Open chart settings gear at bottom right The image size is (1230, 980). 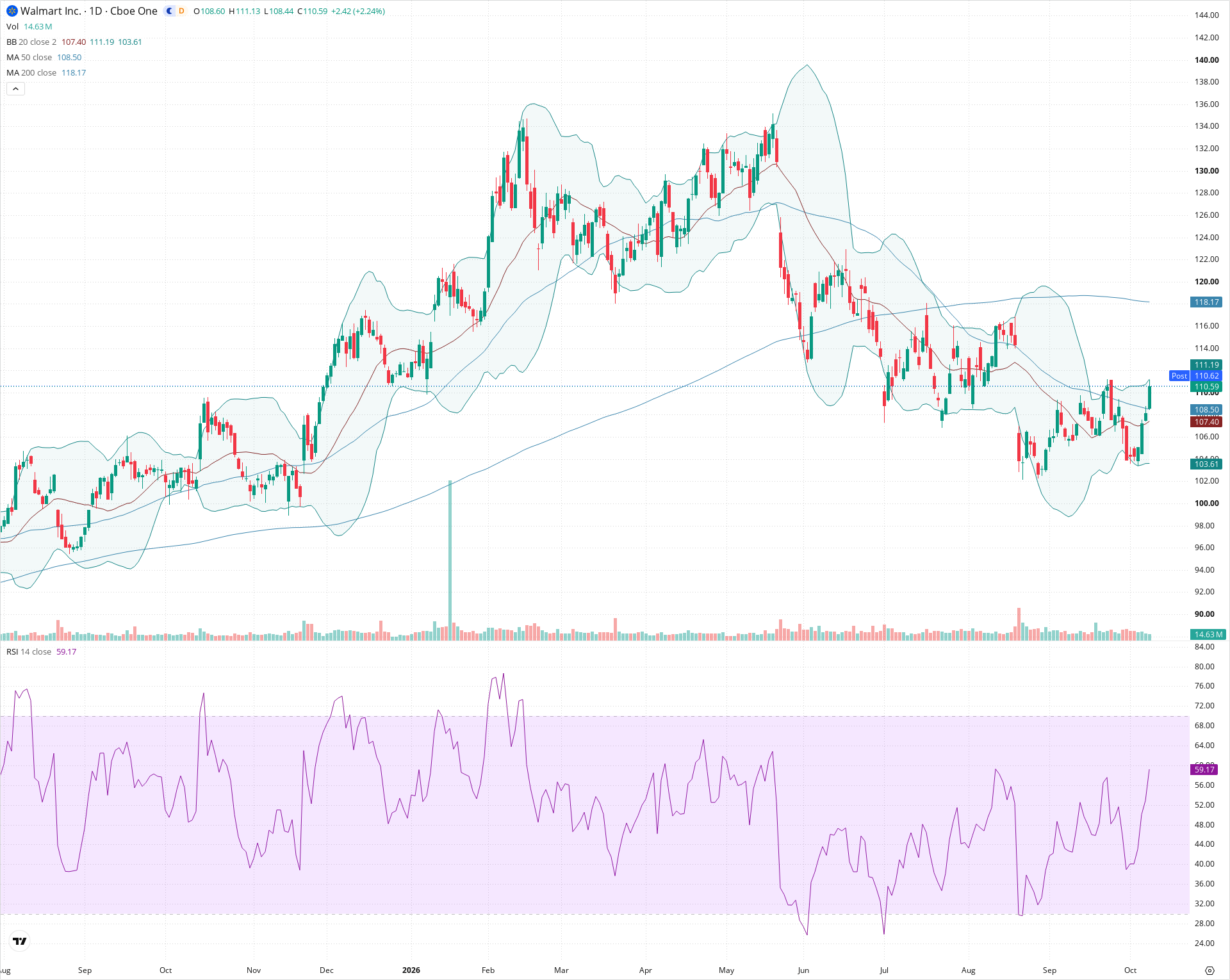point(1209,970)
